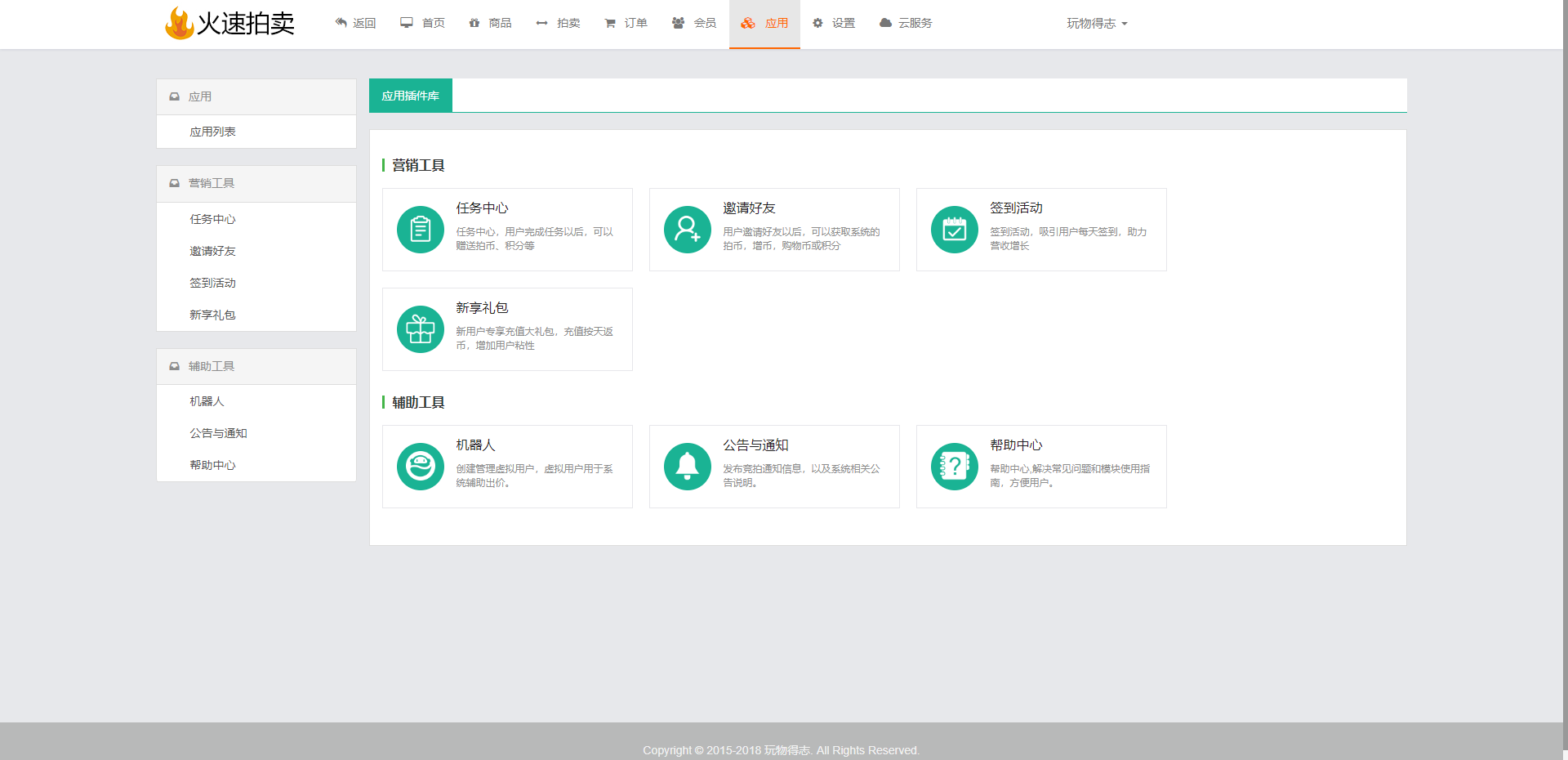Click the orange 应用 cubes icon

pos(748,23)
